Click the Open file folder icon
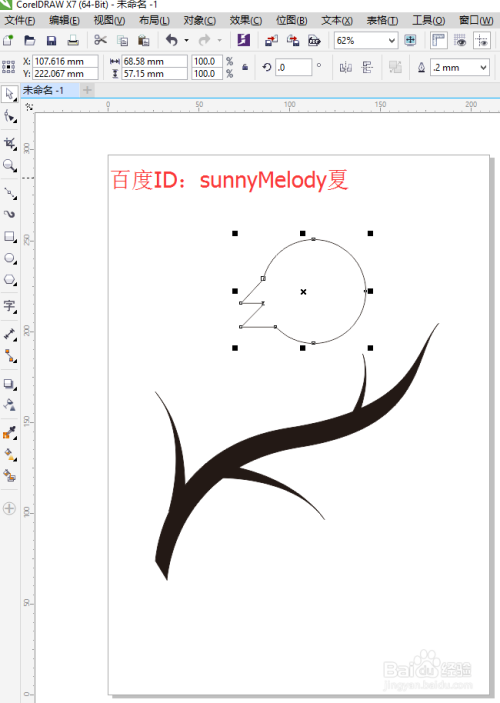Image resolution: width=500 pixels, height=703 pixels. pos(30,41)
